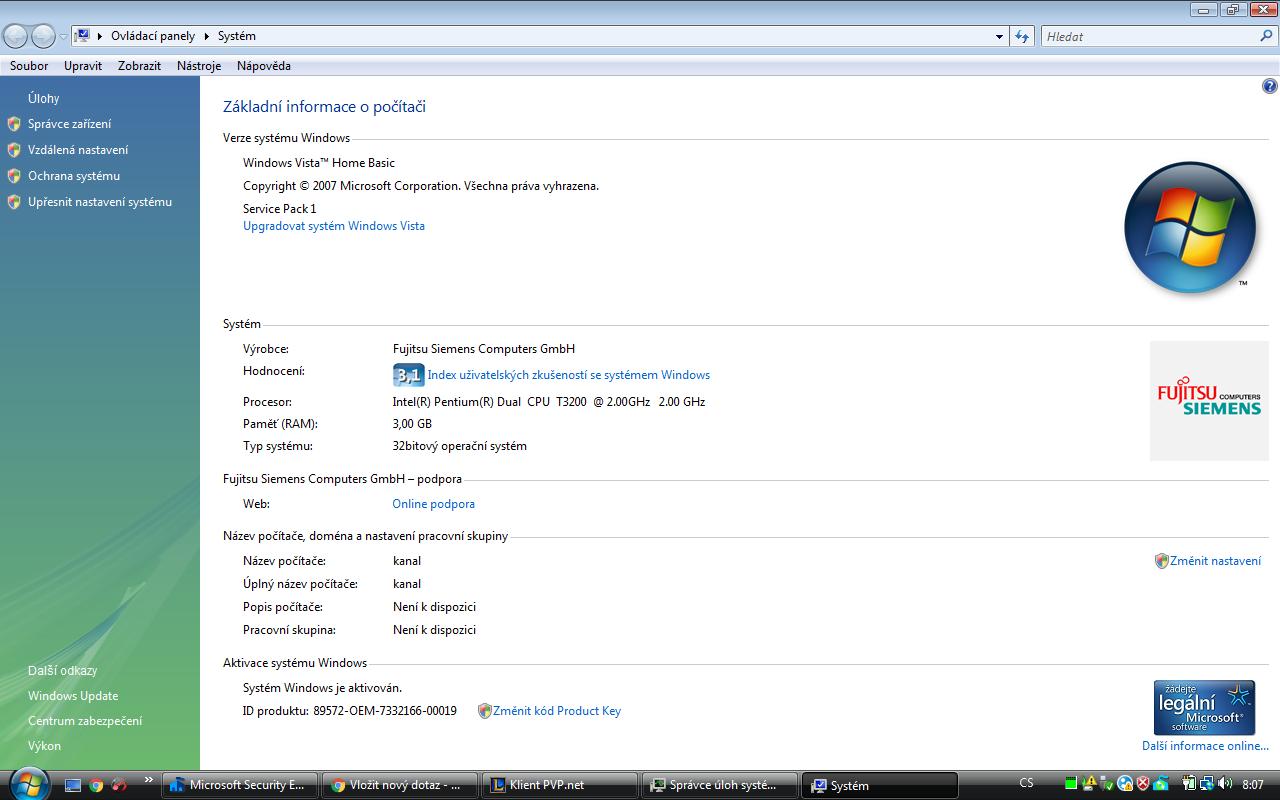
Task: Click the network connection tray icon
Action: coord(1207,784)
